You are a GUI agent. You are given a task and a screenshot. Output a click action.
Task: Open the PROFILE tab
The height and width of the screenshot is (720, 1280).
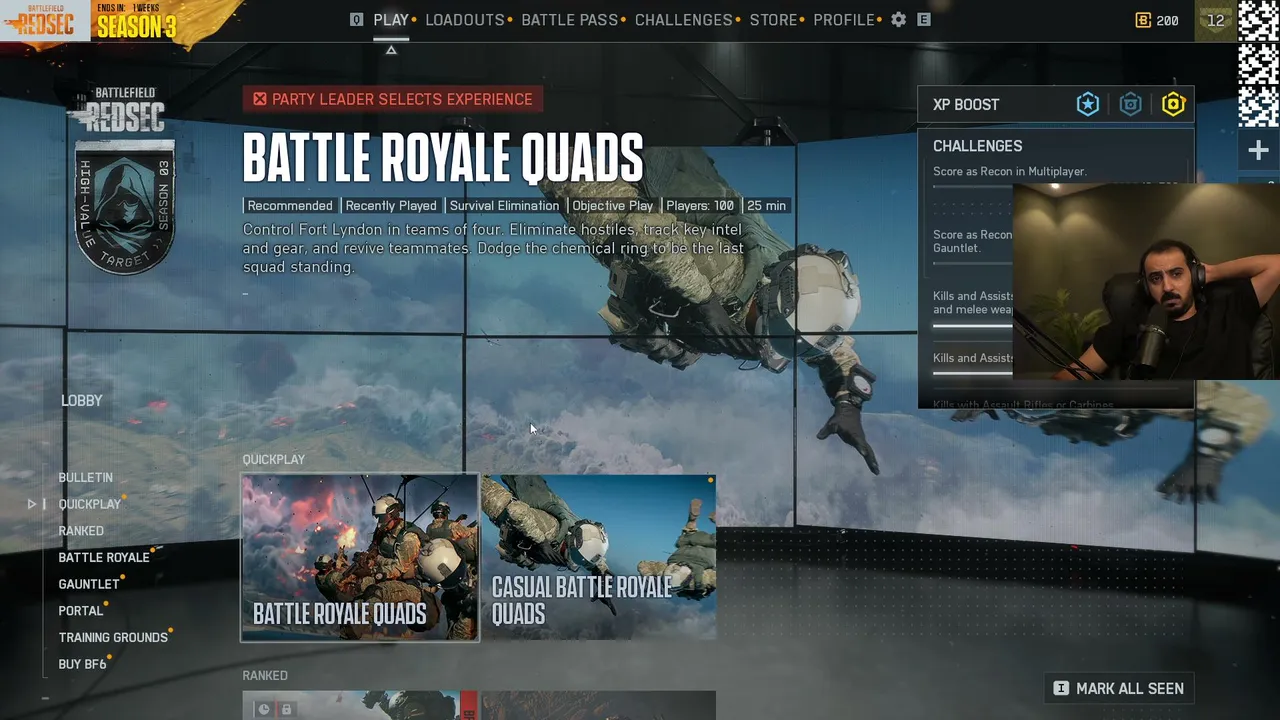[x=844, y=20]
